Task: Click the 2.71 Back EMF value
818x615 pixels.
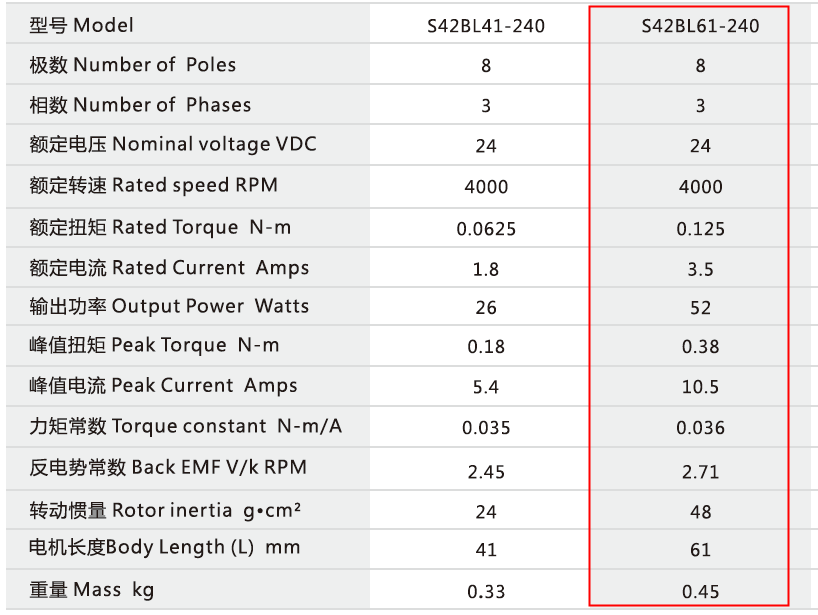Action: pyautogui.click(x=700, y=472)
